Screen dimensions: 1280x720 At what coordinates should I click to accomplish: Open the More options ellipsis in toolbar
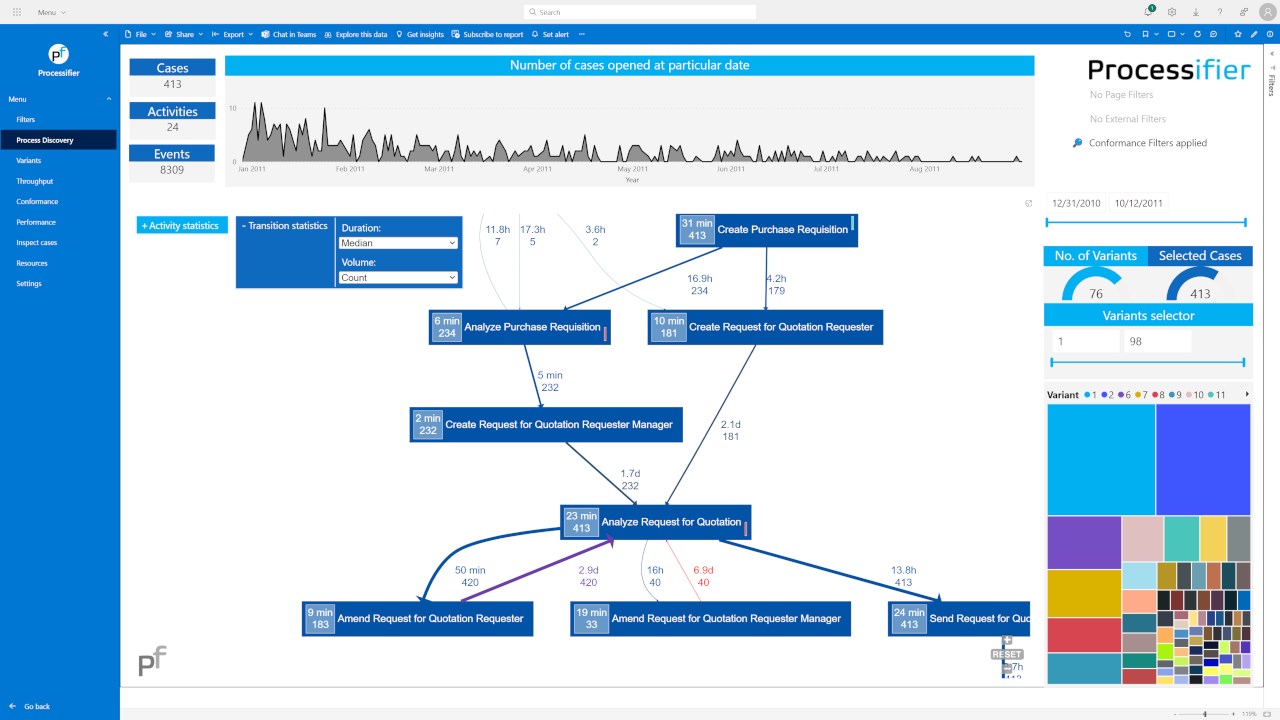582,34
